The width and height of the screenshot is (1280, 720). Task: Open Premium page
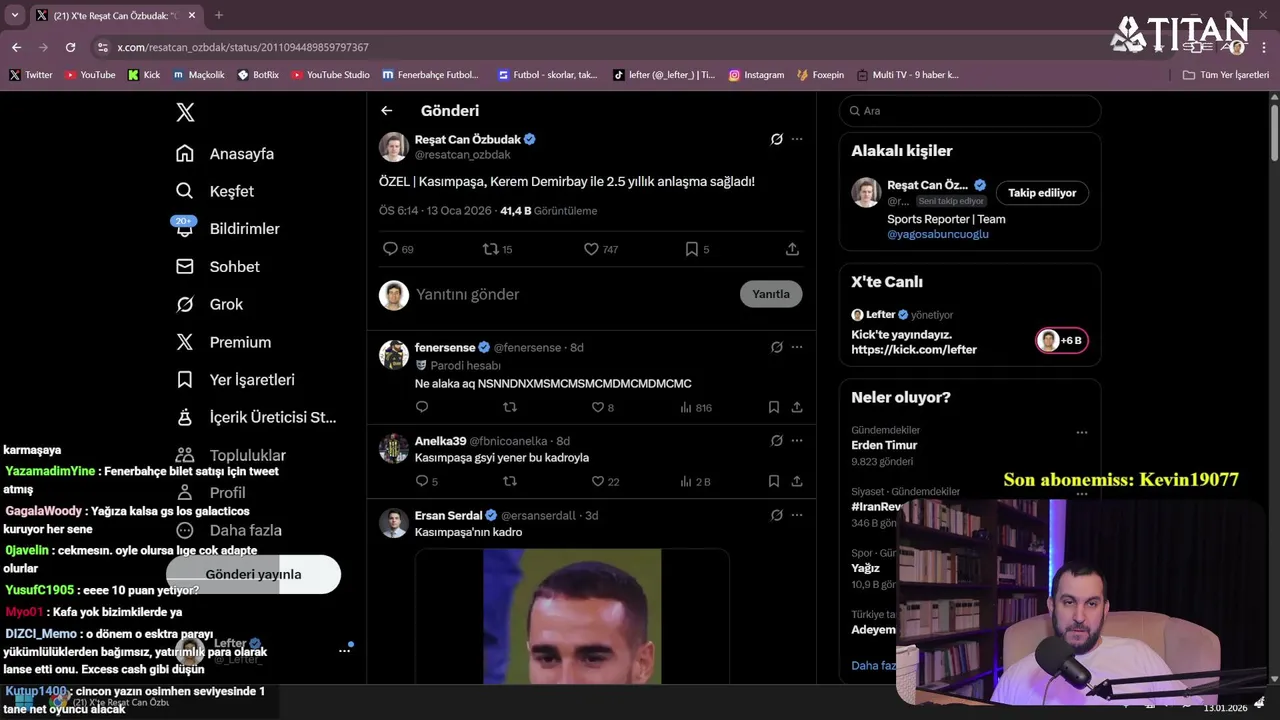click(223, 342)
